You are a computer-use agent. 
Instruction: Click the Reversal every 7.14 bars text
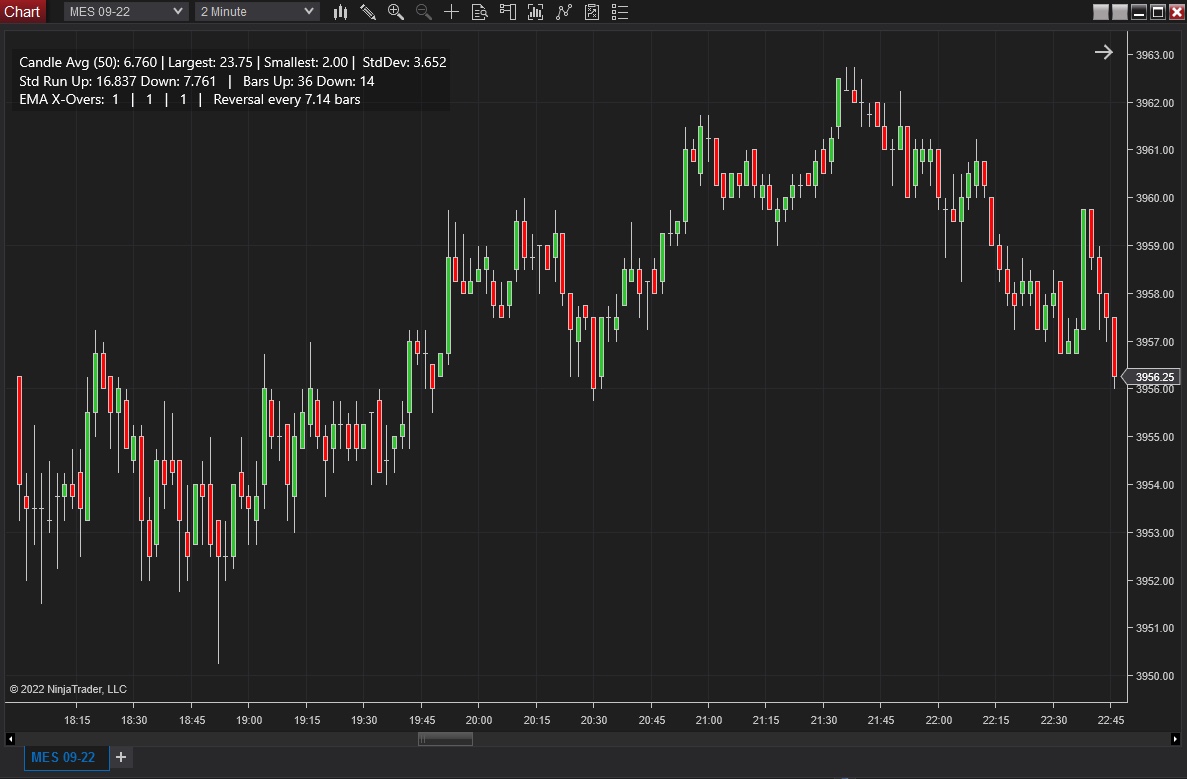287,100
